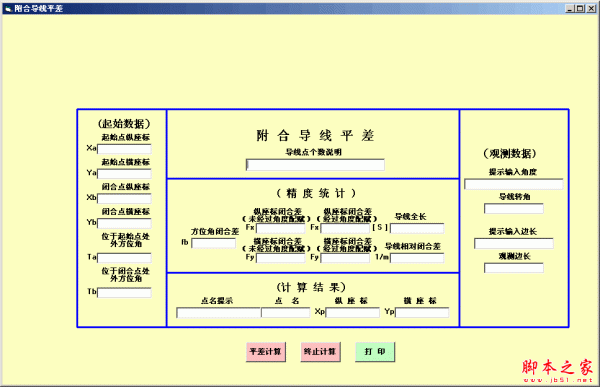Image resolution: width=600 pixels, height=387 pixels.
Task: Close the 附合导线平差 window
Action: [x=591, y=8]
